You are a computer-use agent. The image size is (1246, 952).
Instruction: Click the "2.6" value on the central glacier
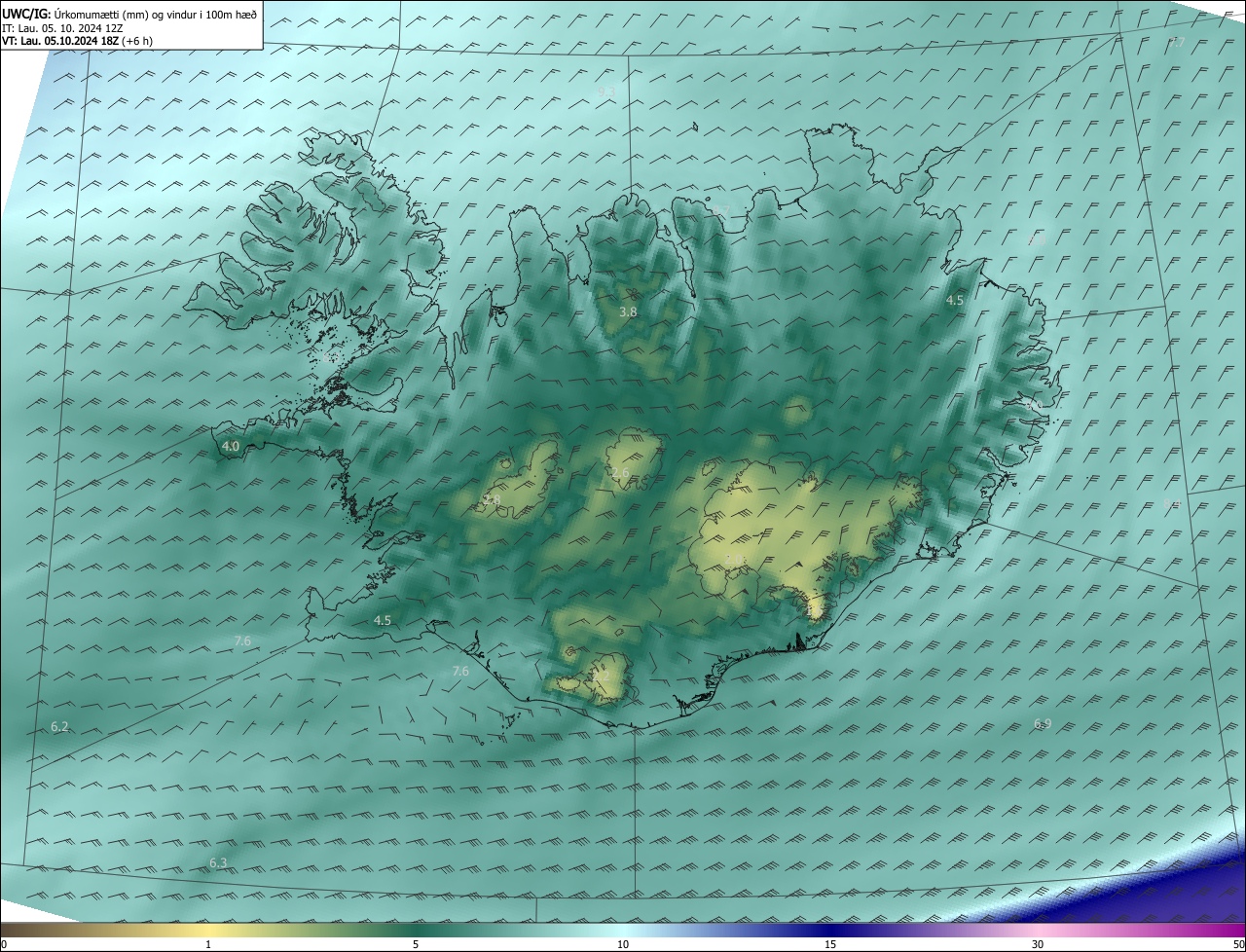click(620, 473)
